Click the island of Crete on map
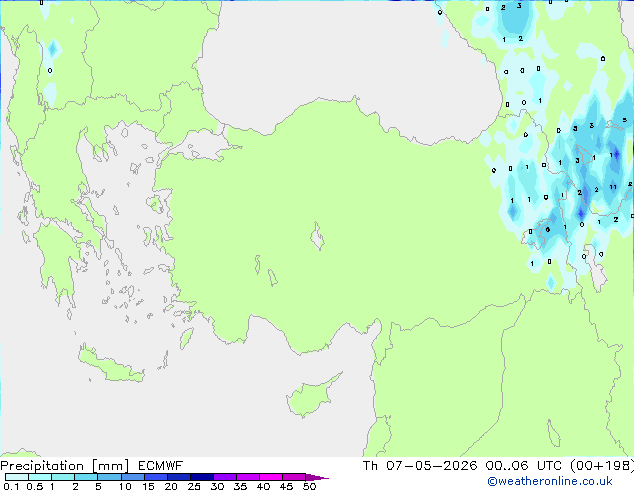Viewport: 634px width, 490px height. click(110, 365)
